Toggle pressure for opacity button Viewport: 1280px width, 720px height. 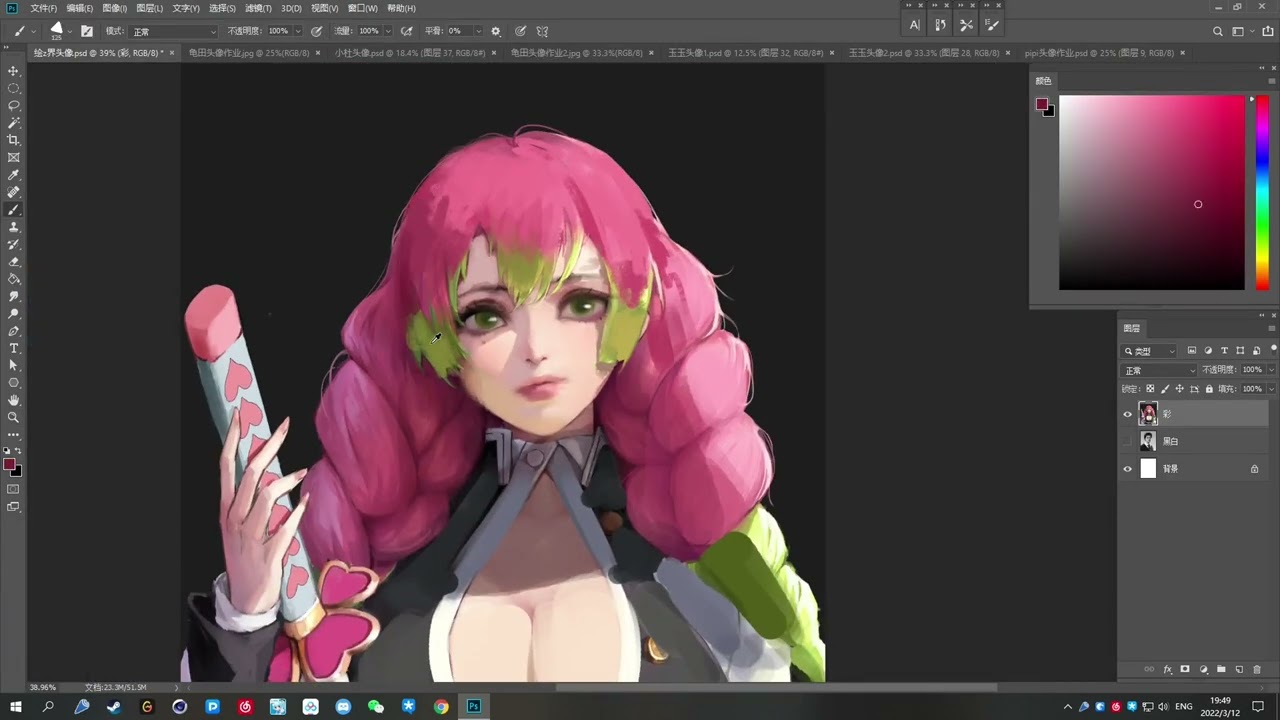coord(317,31)
